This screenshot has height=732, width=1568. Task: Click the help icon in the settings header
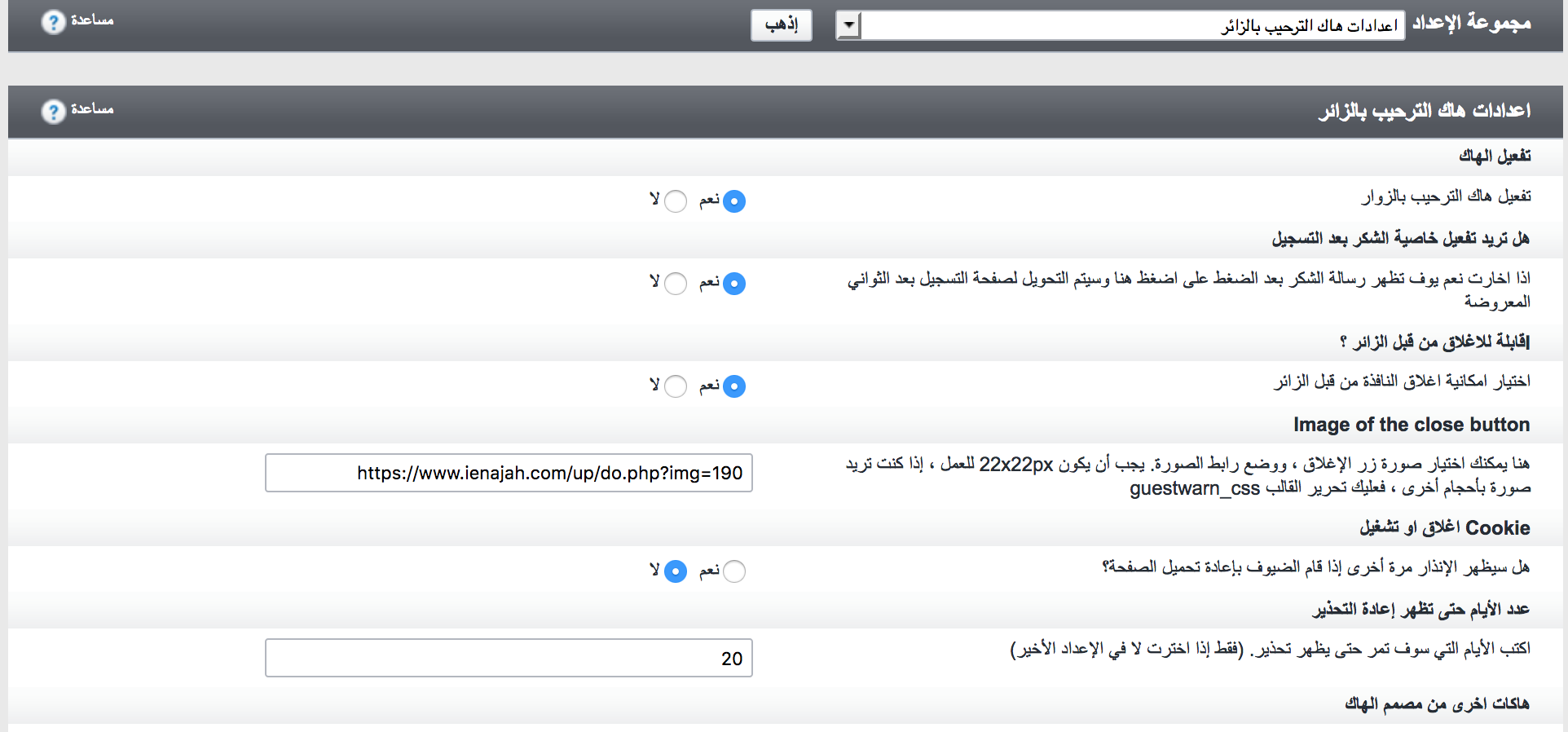coord(54,111)
